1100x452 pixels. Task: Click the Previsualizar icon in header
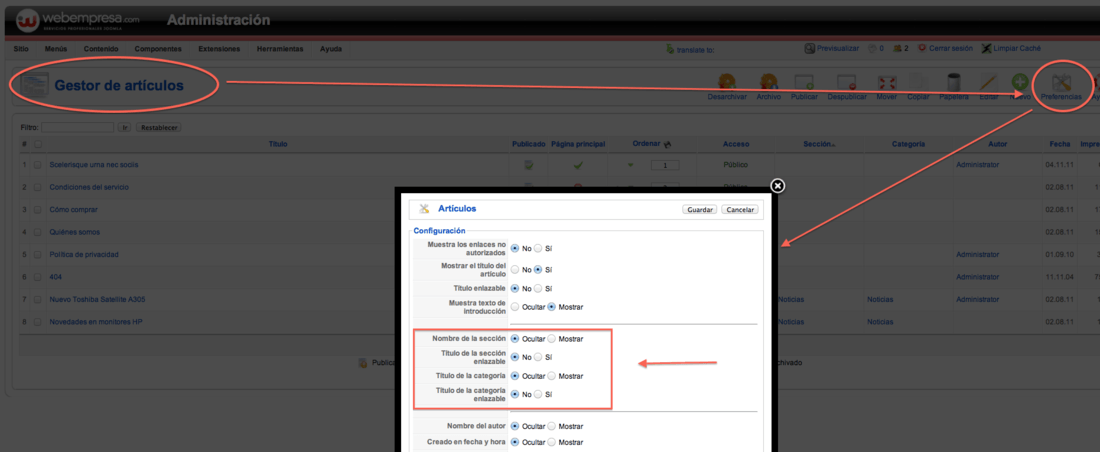tap(810, 48)
